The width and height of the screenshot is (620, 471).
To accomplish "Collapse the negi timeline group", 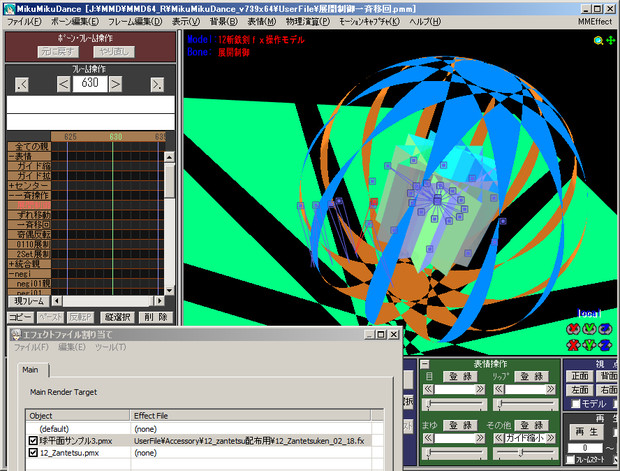I will click(x=11, y=274).
